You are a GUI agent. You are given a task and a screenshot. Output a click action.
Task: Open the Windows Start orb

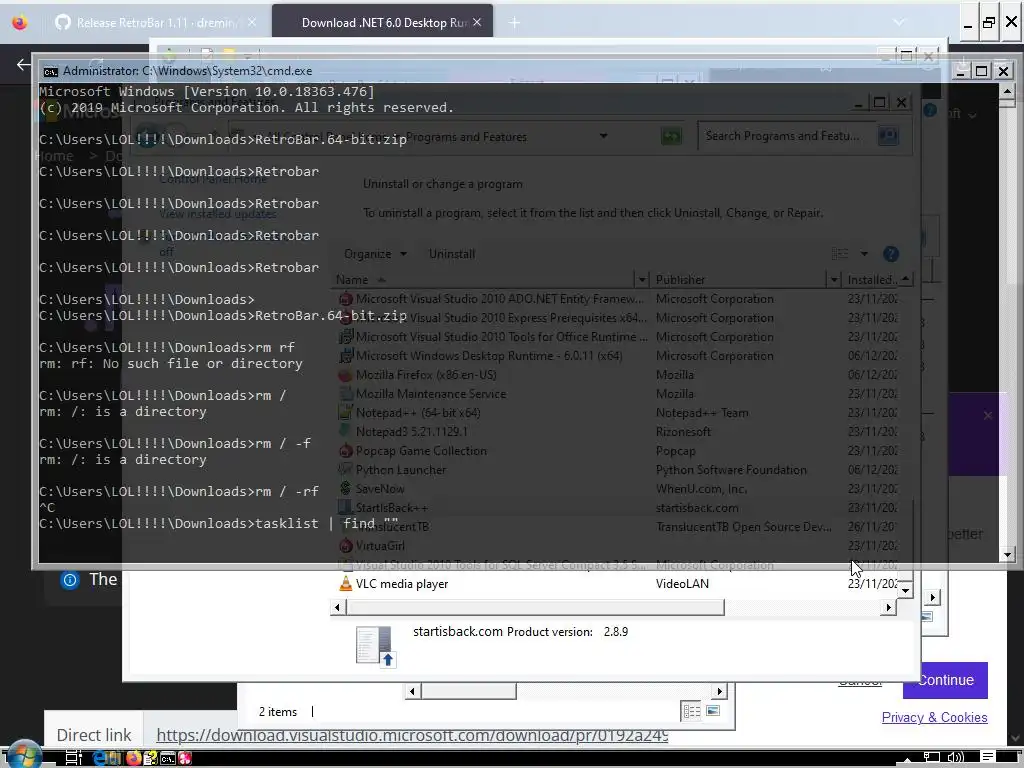click(24, 755)
